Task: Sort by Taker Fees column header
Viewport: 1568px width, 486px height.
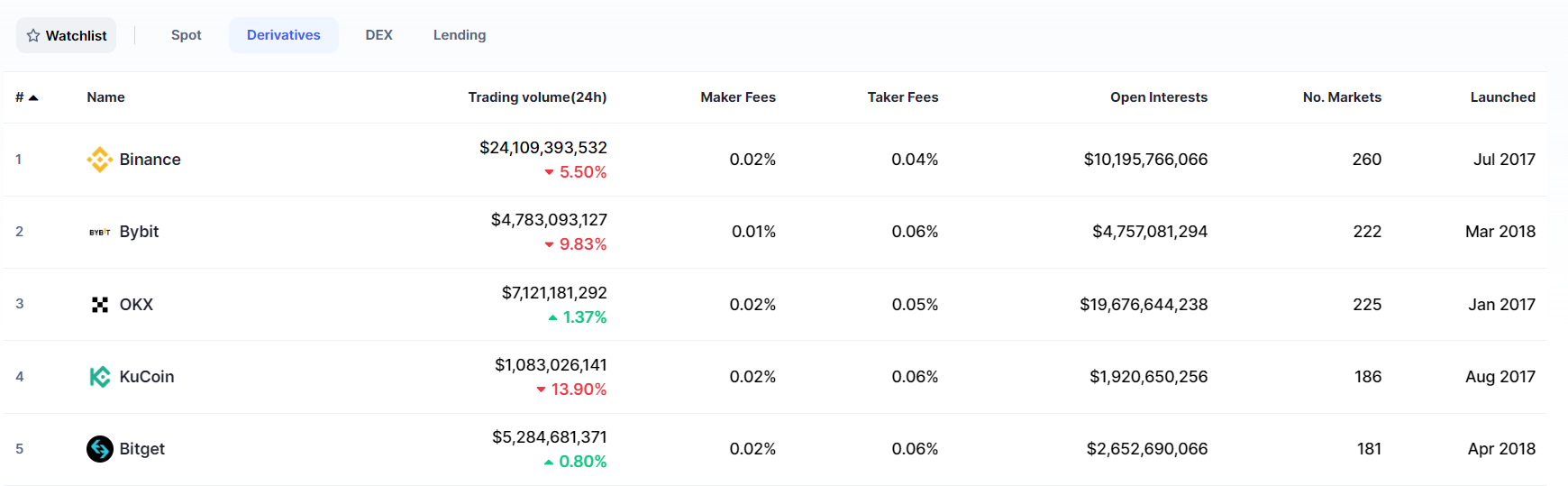Action: tap(903, 97)
